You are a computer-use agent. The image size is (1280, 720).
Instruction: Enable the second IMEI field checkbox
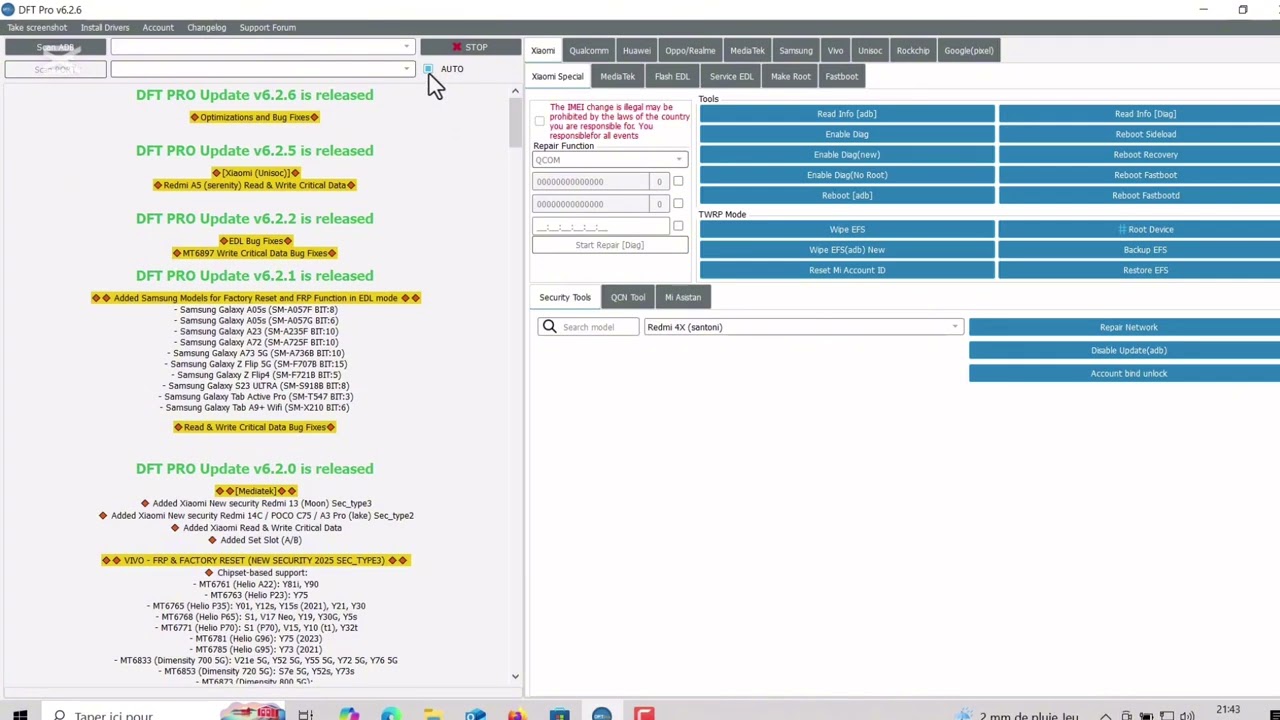point(678,203)
